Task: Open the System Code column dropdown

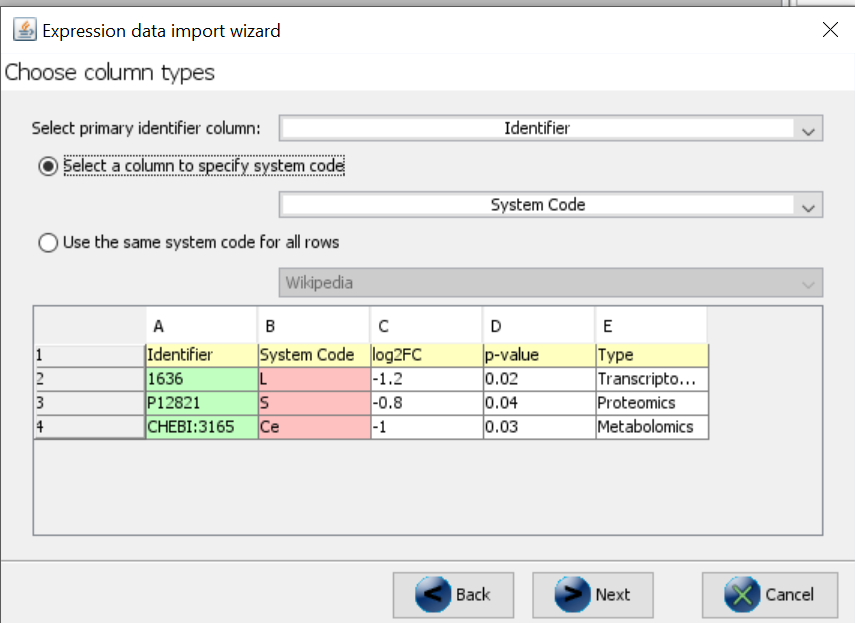Action: pyautogui.click(x=551, y=204)
